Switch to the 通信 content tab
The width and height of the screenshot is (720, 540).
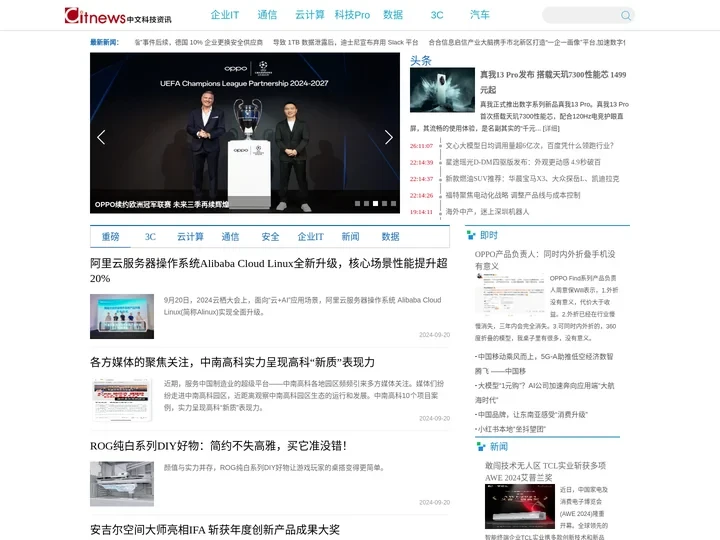pyautogui.click(x=230, y=236)
